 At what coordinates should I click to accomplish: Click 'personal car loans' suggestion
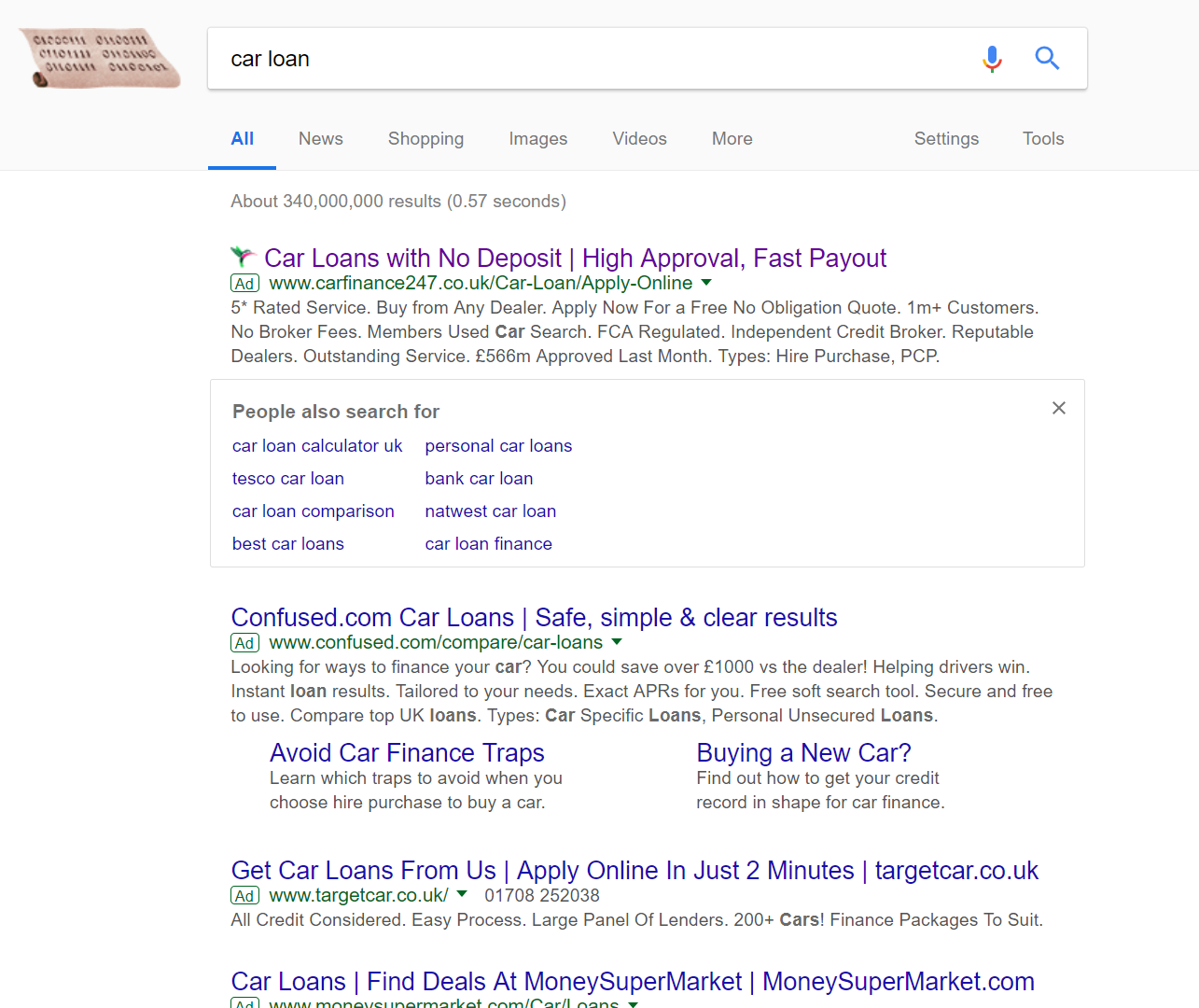coord(498,446)
